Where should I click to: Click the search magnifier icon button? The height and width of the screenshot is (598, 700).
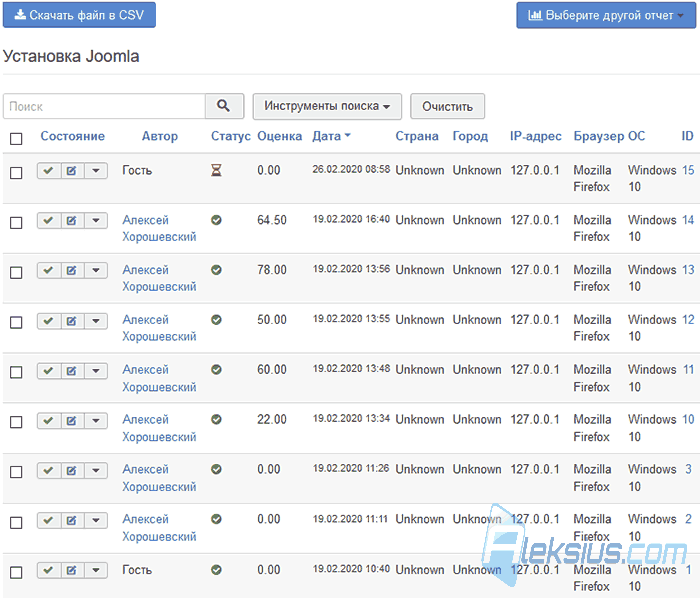pos(224,106)
